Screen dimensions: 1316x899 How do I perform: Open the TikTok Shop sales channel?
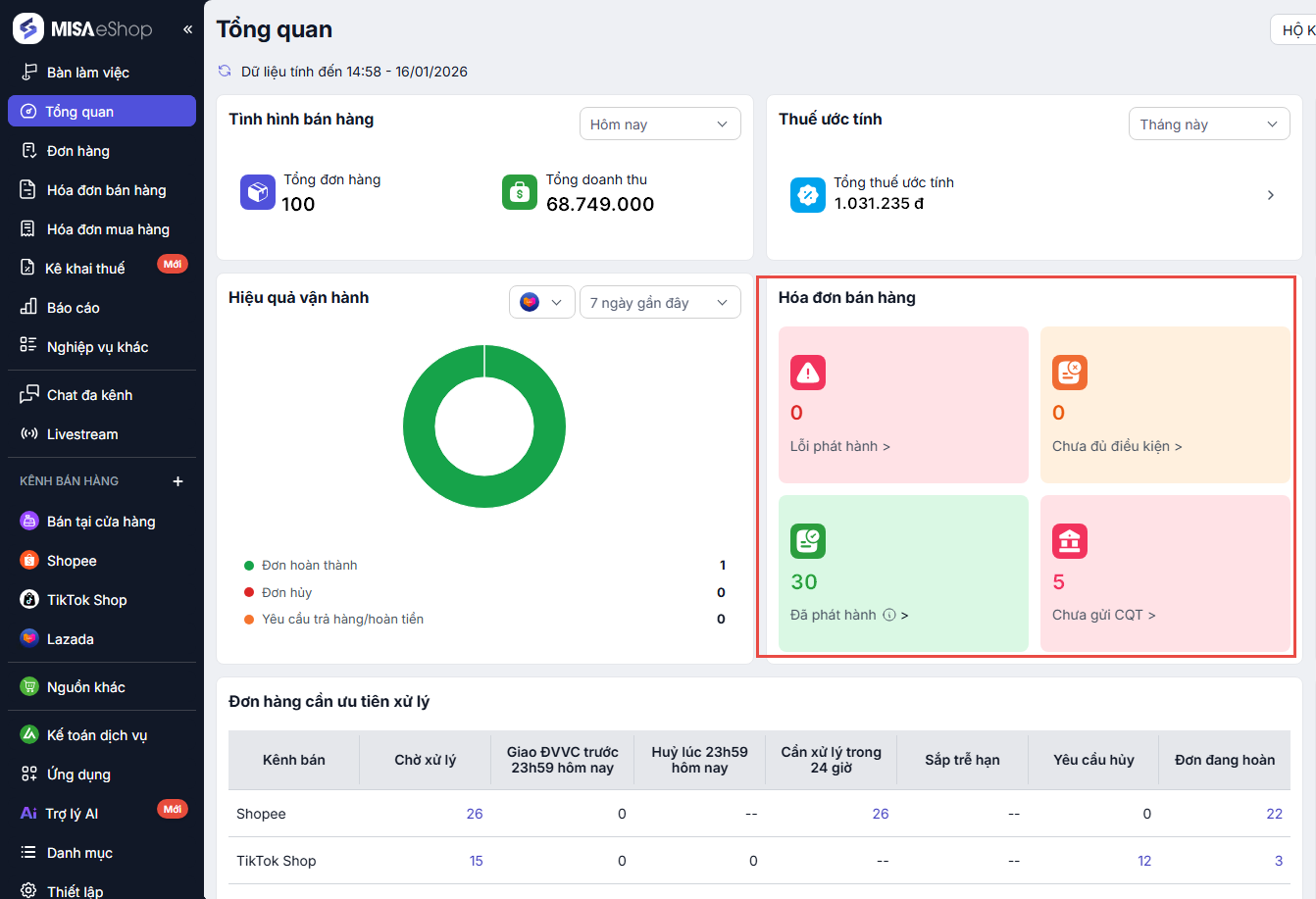point(86,600)
